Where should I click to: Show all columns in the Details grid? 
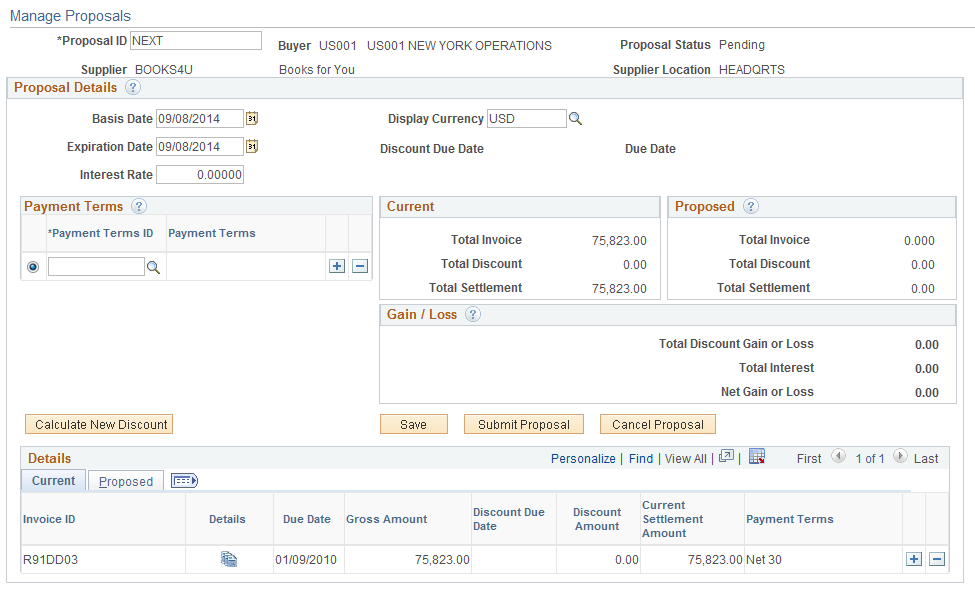pos(184,480)
